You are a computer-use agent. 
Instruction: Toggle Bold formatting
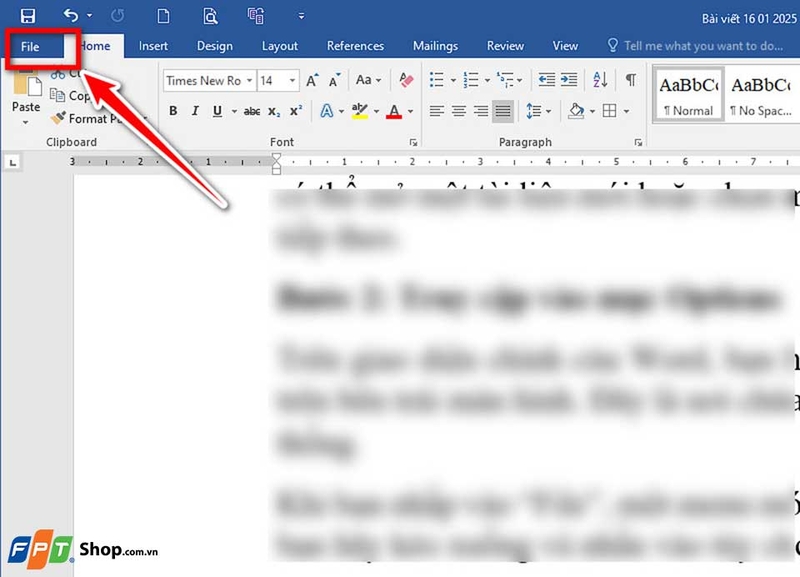(173, 111)
